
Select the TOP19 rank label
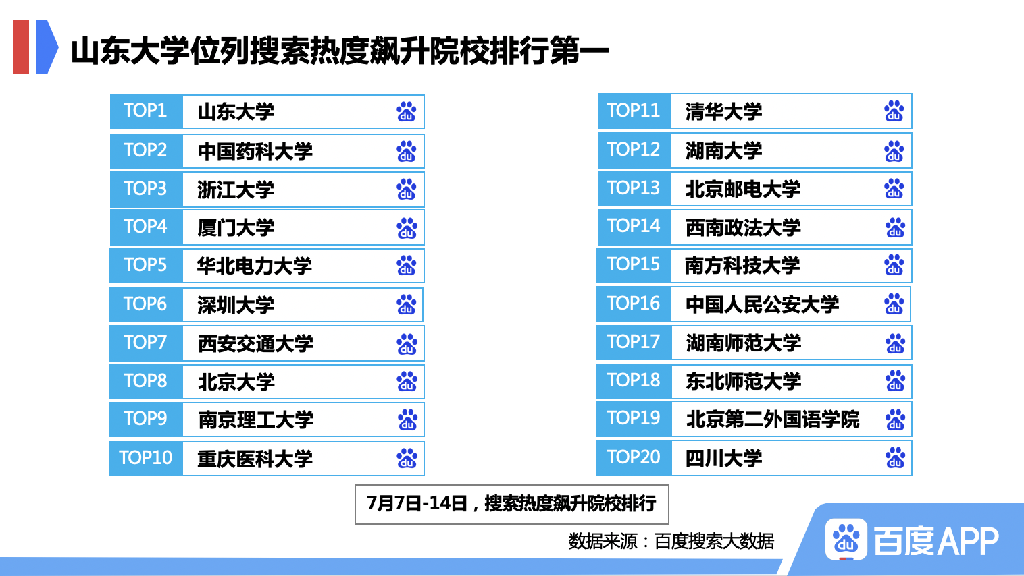(633, 419)
